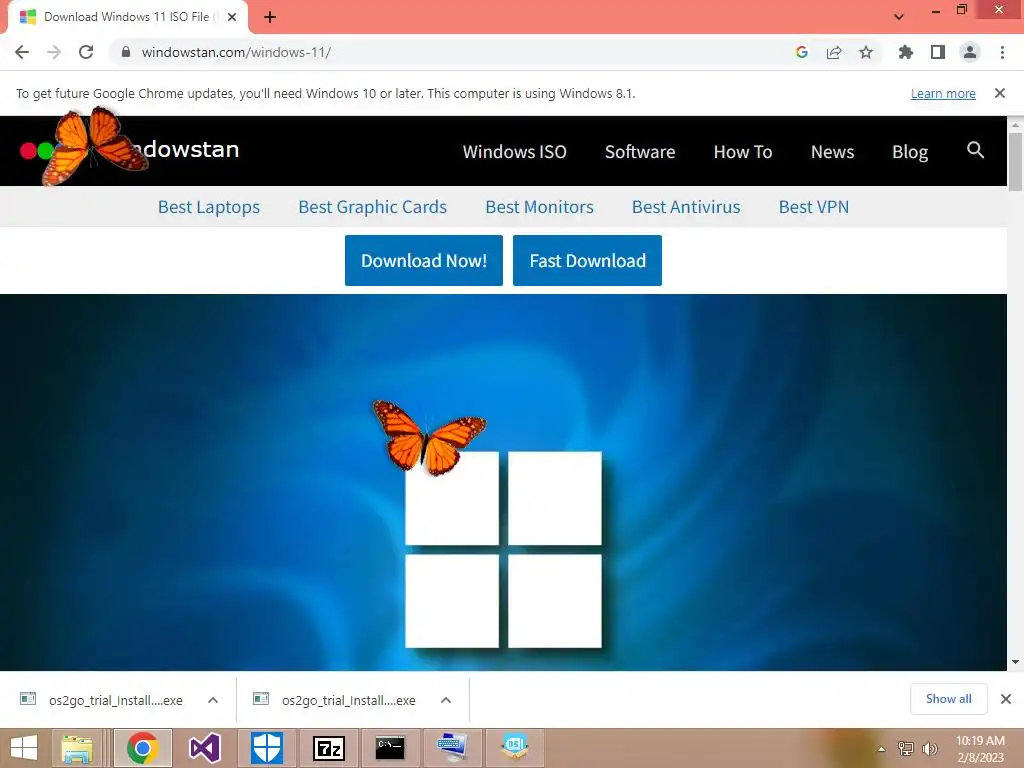Screen dimensions: 1024x768
Task: Click the page vertical scrollbar thumb
Action: [x=1015, y=161]
